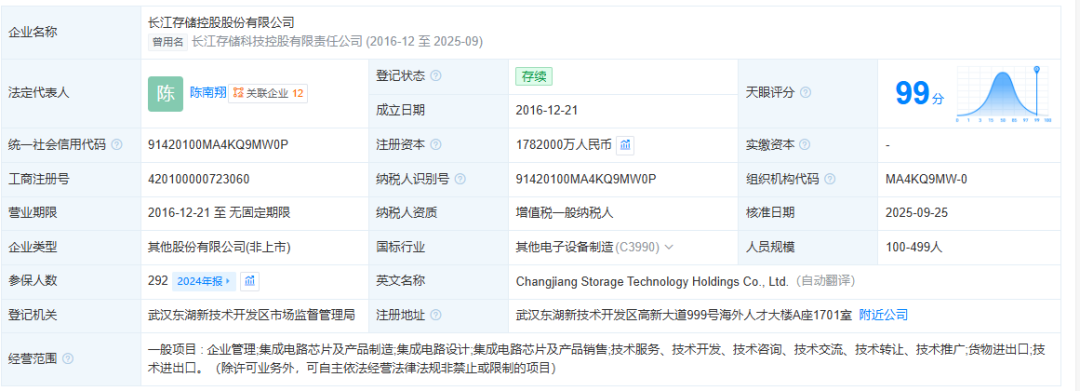
Task: Select staff size 100-499人
Action: (913, 246)
